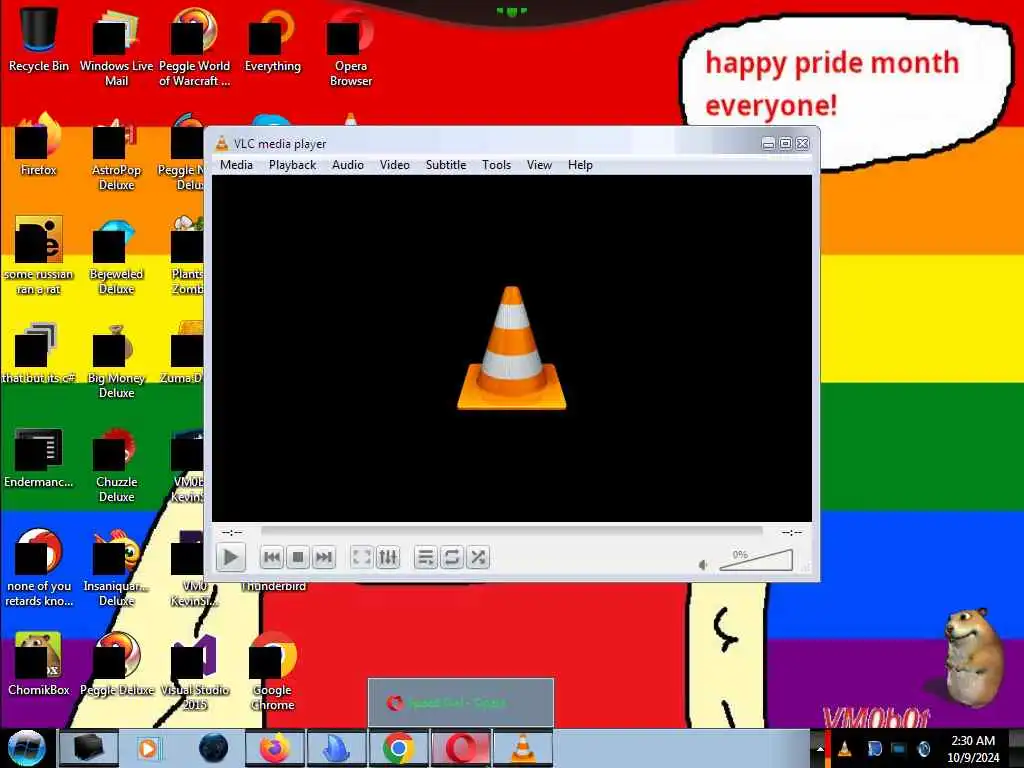Click the Next media button

pos(324,557)
